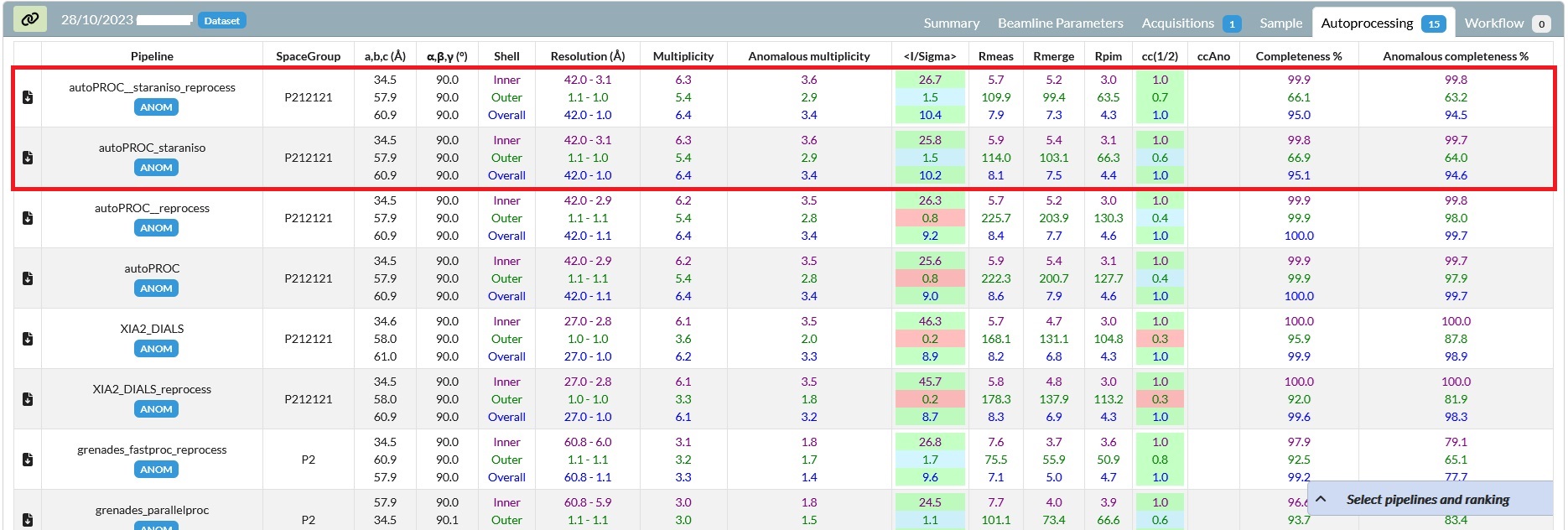Screen dimensions: 1568x530
Task: Click the blue Dataset badge
Action: (x=221, y=20)
